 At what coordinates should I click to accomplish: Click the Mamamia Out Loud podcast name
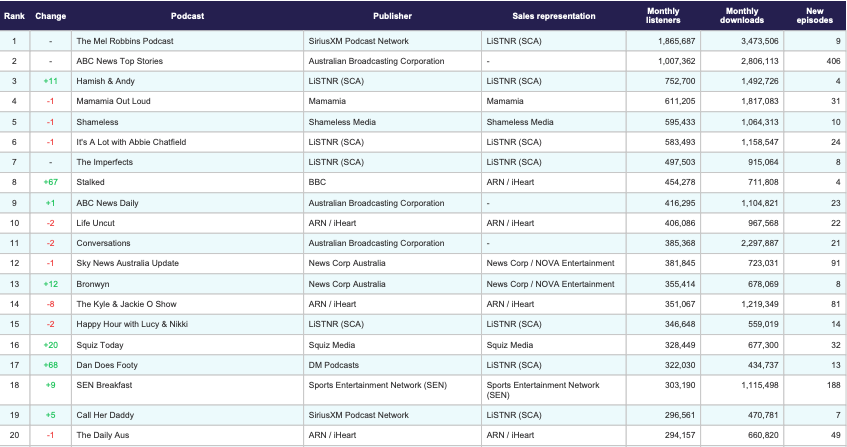point(113,101)
